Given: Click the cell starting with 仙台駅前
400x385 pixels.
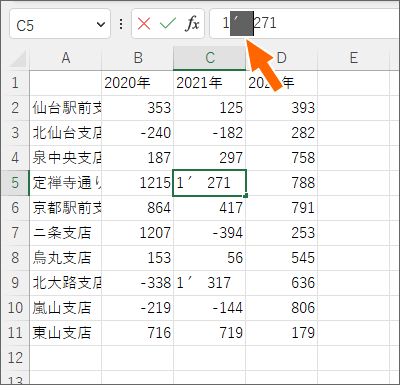Looking at the screenshot, I should 66,108.
